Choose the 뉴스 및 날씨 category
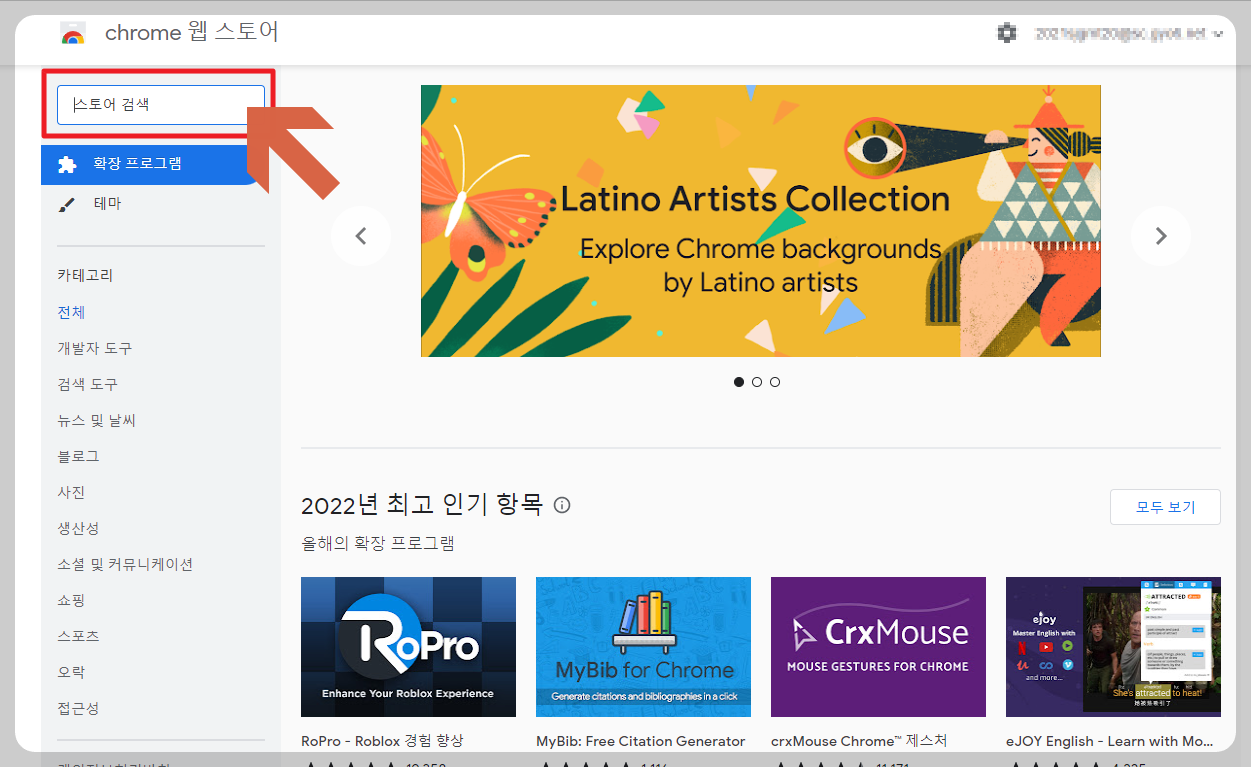Image resolution: width=1251 pixels, height=767 pixels. pyautogui.click(x=96, y=420)
